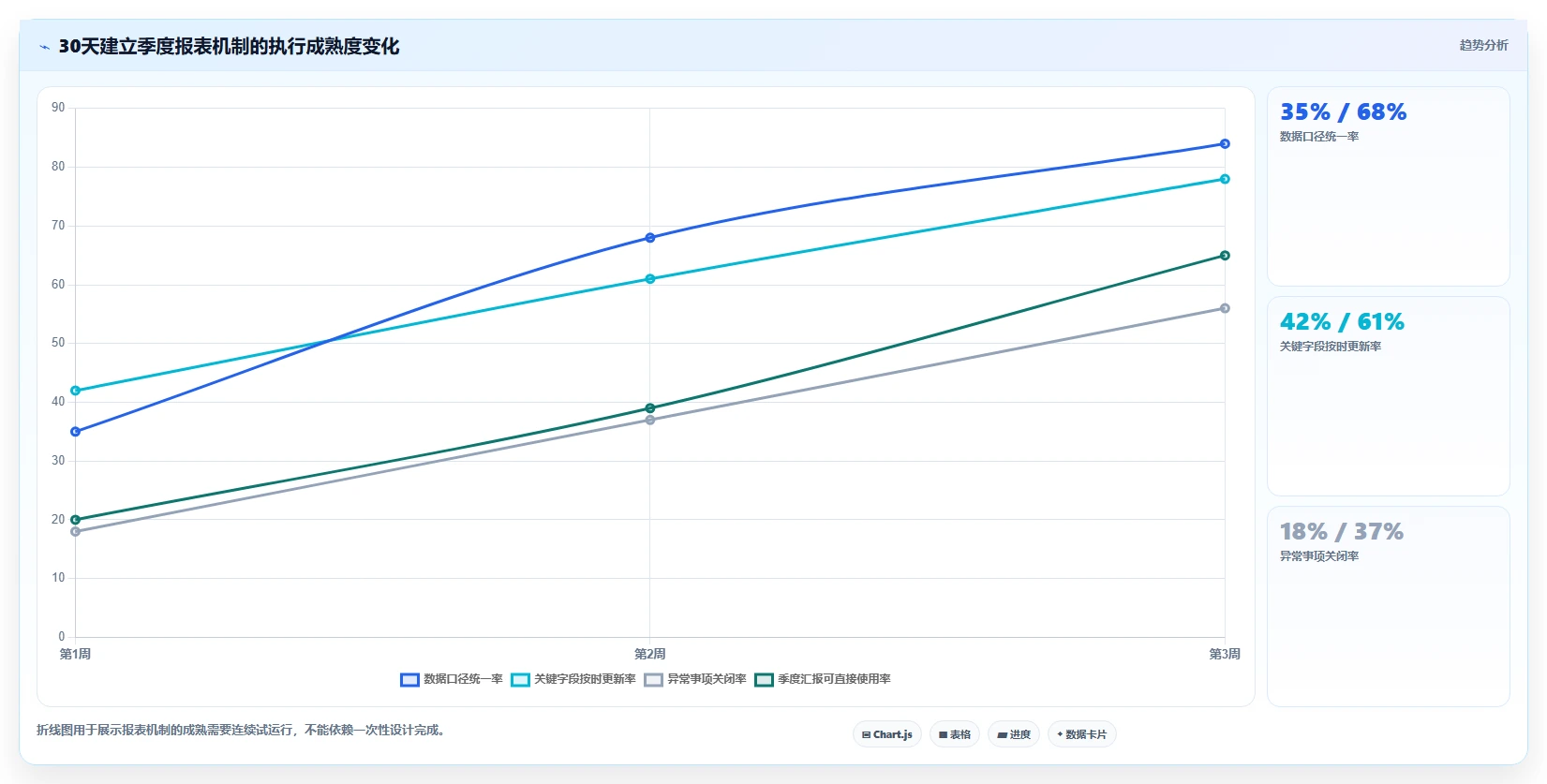Click the cyan line's week 1 point at 42
Image resolution: width=1547 pixels, height=784 pixels.
pyautogui.click(x=76, y=391)
